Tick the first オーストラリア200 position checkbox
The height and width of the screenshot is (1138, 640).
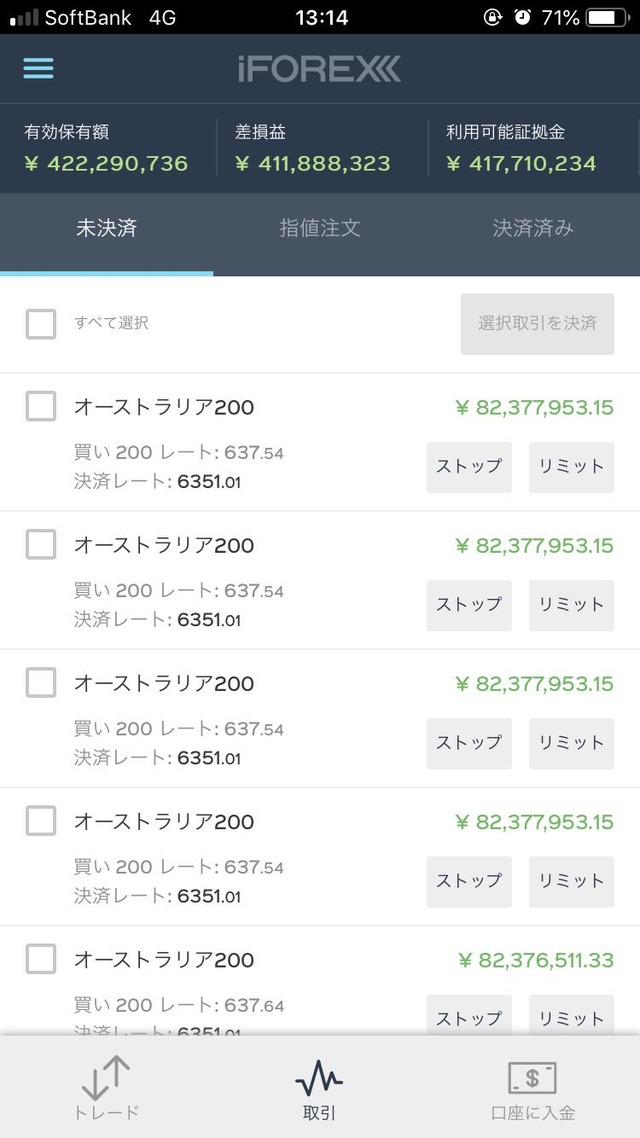pyautogui.click(x=41, y=407)
